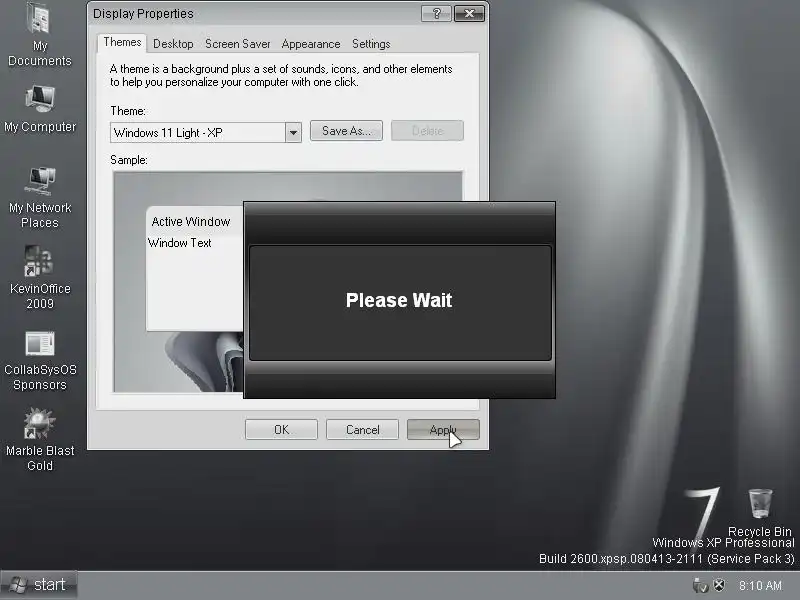The width and height of the screenshot is (800, 600).
Task: Select the My Computer desktop icon
Action: pos(40,109)
